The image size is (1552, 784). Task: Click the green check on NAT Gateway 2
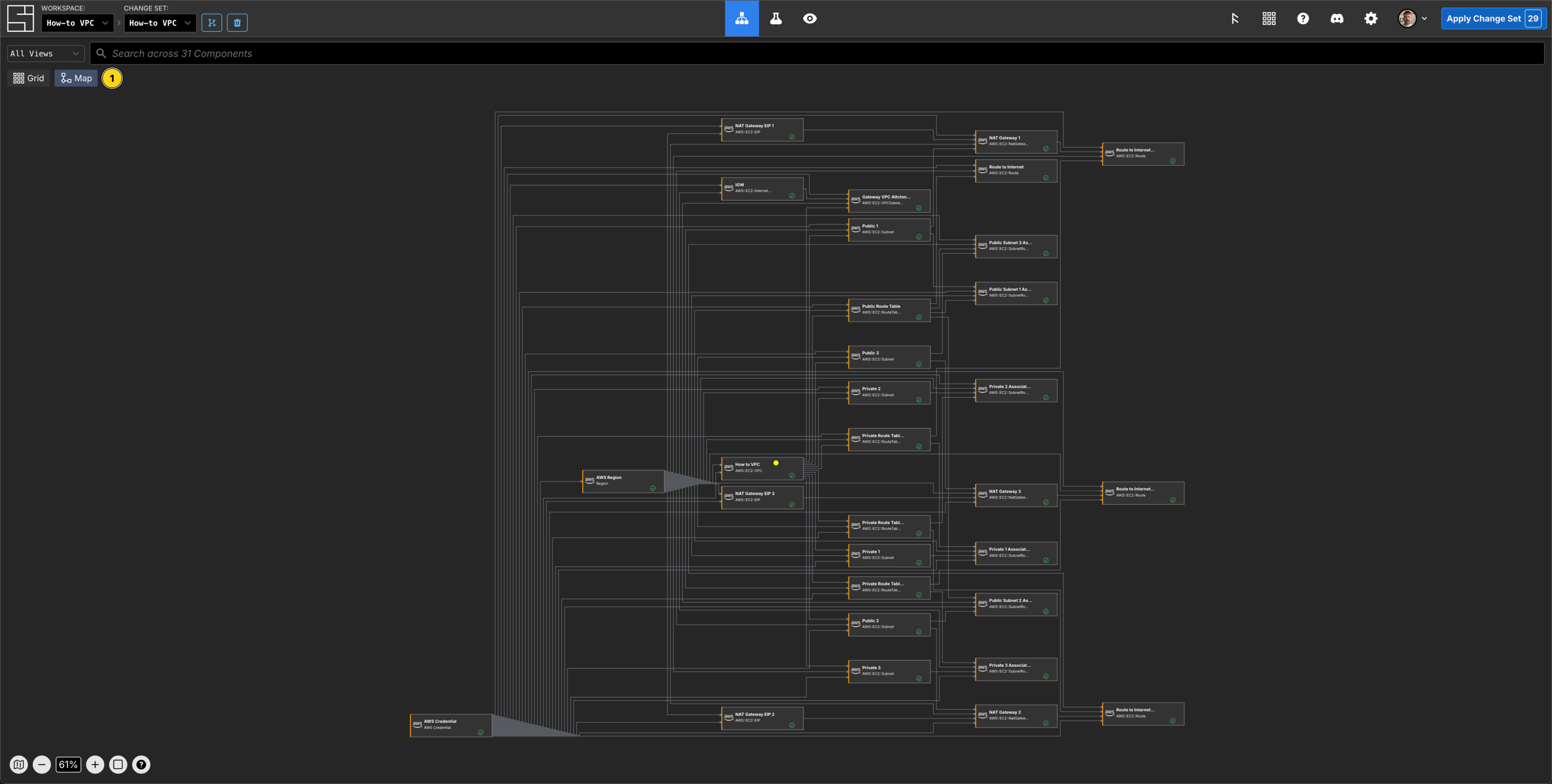click(1046, 723)
